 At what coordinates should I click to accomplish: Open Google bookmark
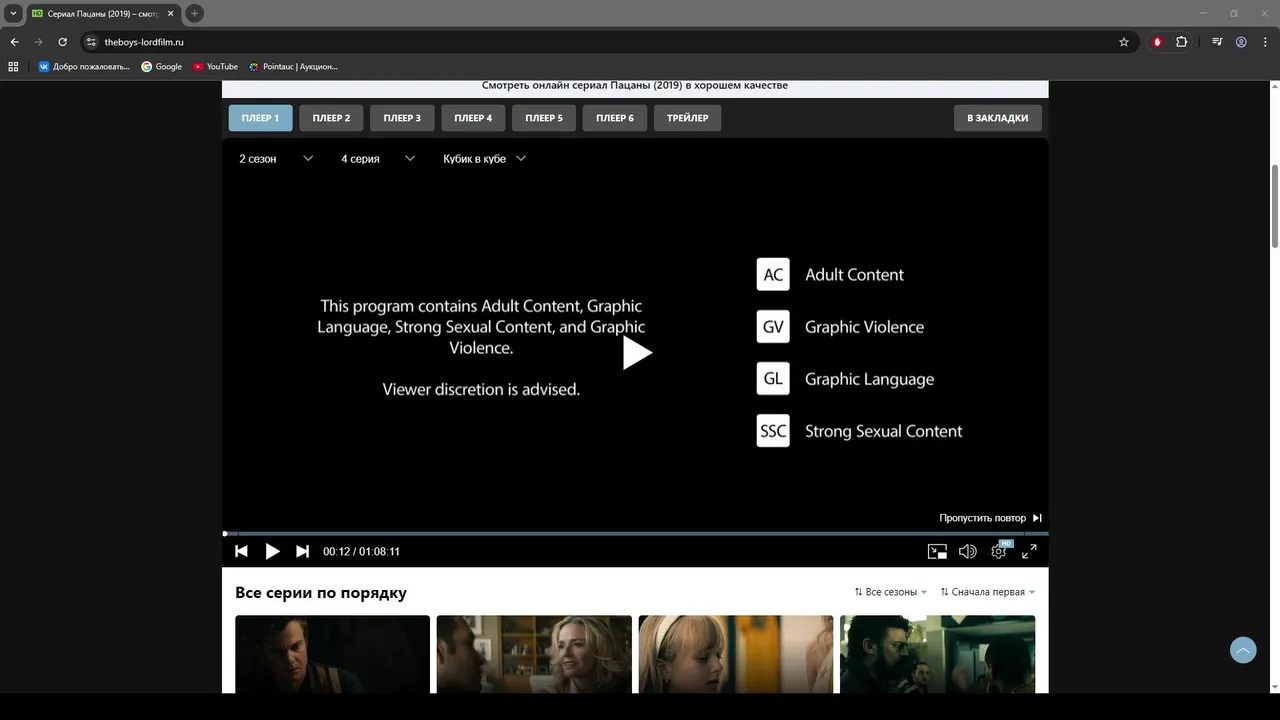(162, 67)
